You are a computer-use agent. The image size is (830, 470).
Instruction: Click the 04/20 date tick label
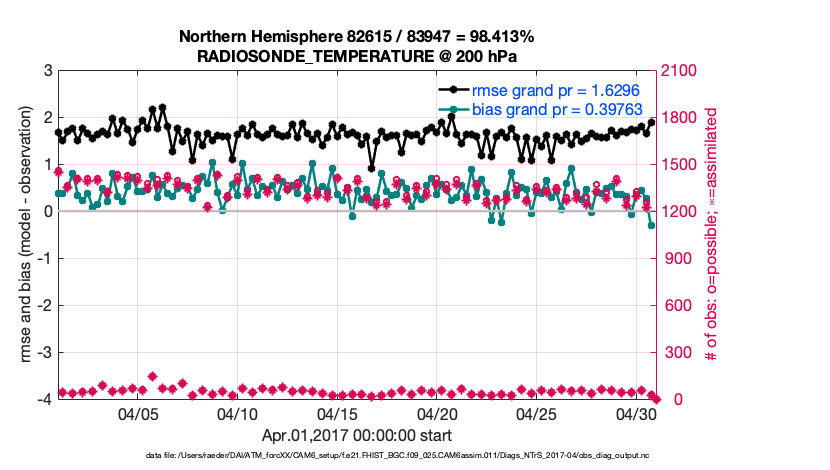pos(437,414)
